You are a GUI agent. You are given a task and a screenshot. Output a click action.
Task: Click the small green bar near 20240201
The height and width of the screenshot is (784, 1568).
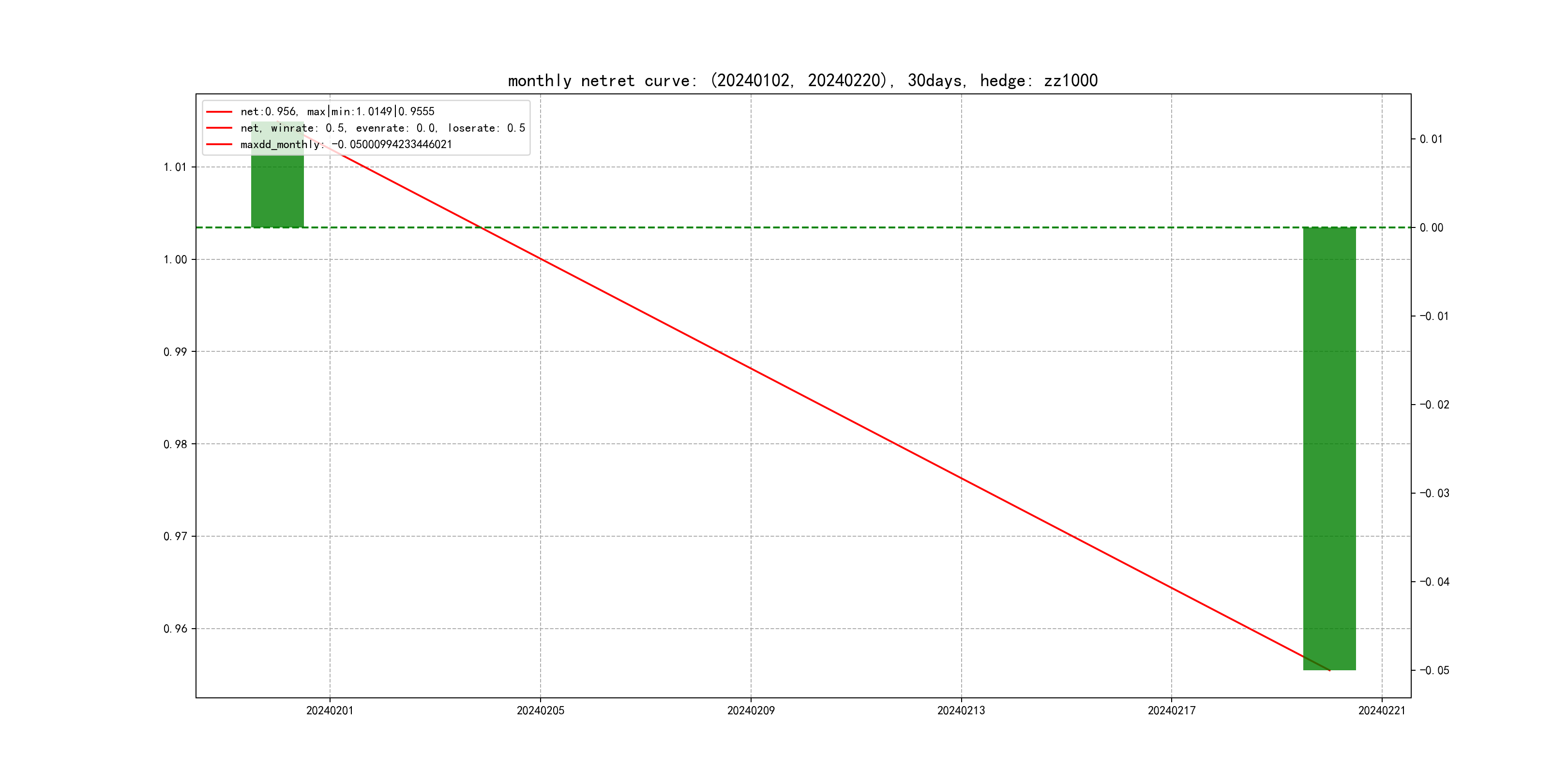pos(278,192)
